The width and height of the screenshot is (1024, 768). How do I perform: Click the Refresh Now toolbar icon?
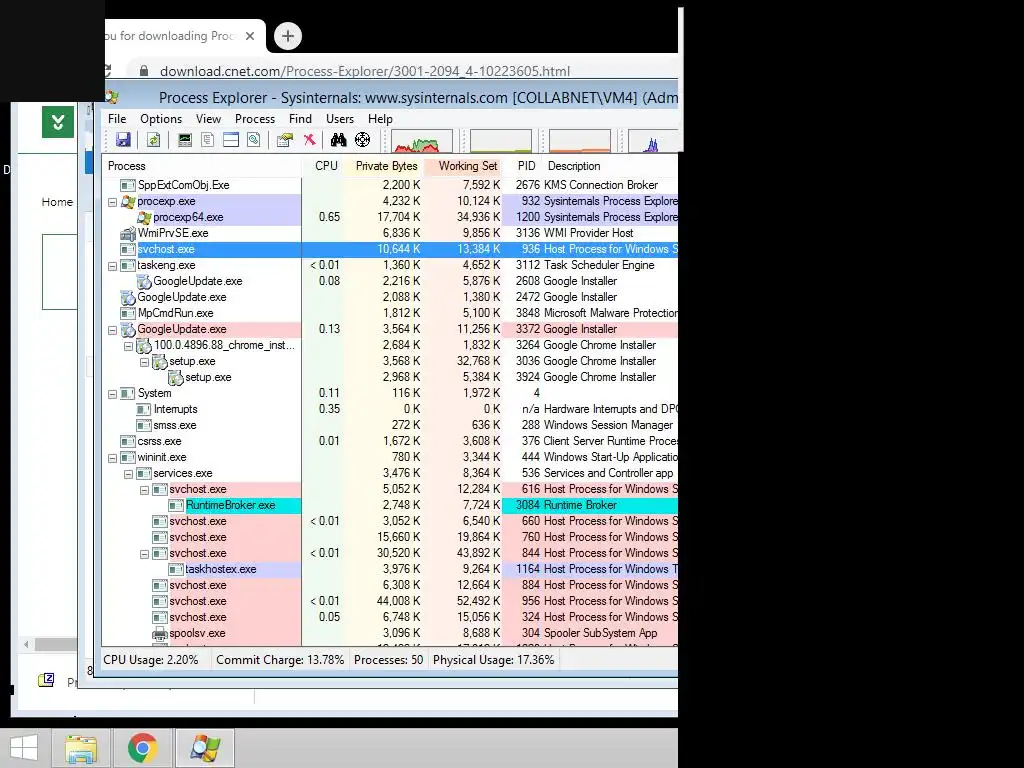click(153, 140)
